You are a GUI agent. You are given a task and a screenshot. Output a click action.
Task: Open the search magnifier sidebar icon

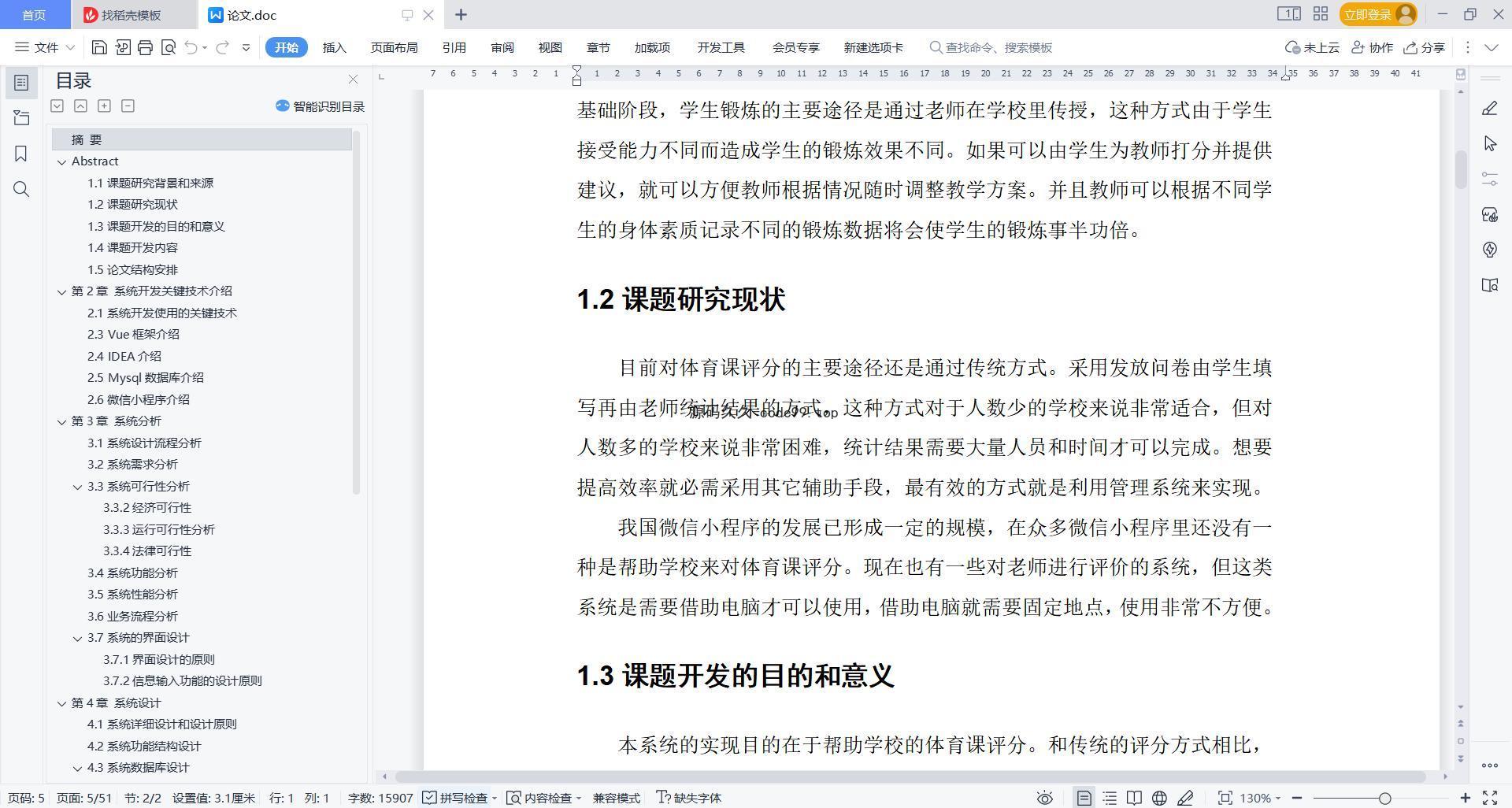[x=21, y=189]
